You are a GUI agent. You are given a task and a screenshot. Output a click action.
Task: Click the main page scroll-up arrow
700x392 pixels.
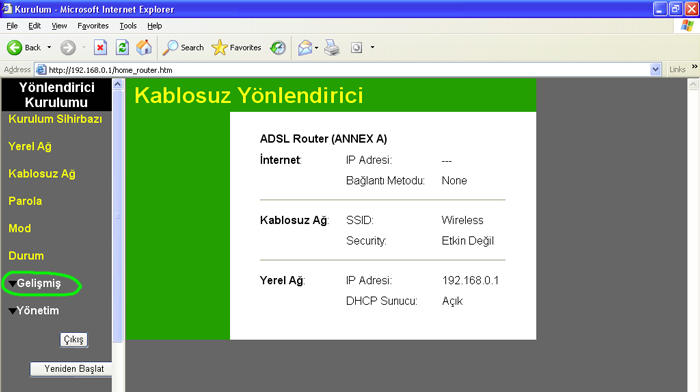pyautogui.click(x=693, y=84)
